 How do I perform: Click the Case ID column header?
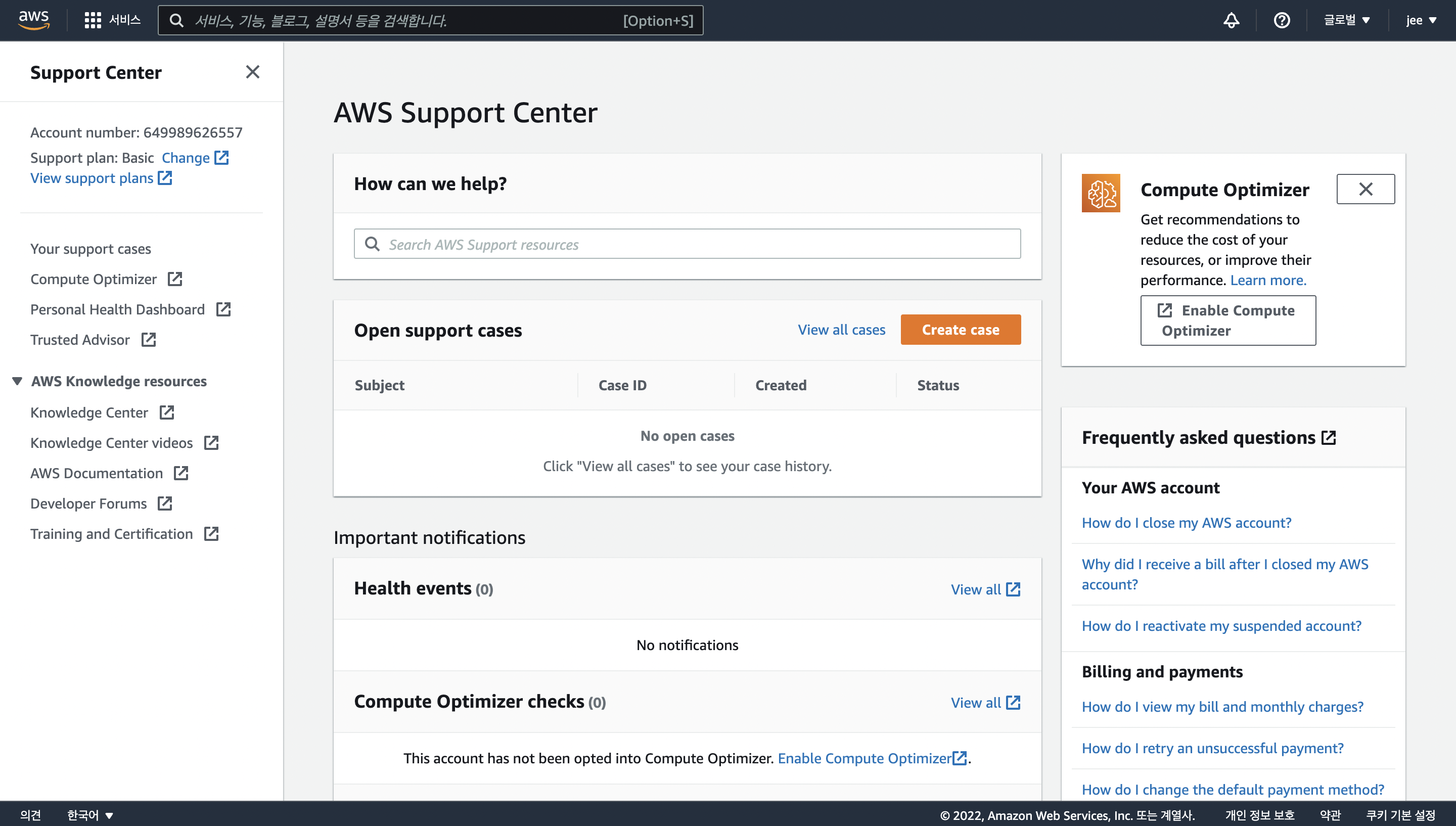(x=622, y=385)
